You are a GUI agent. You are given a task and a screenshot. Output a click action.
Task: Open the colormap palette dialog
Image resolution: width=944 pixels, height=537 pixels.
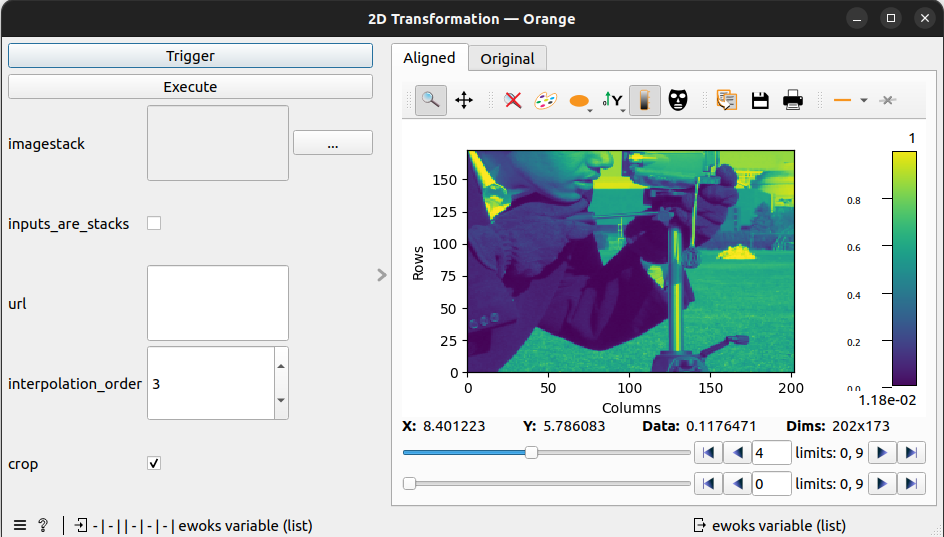(545, 100)
